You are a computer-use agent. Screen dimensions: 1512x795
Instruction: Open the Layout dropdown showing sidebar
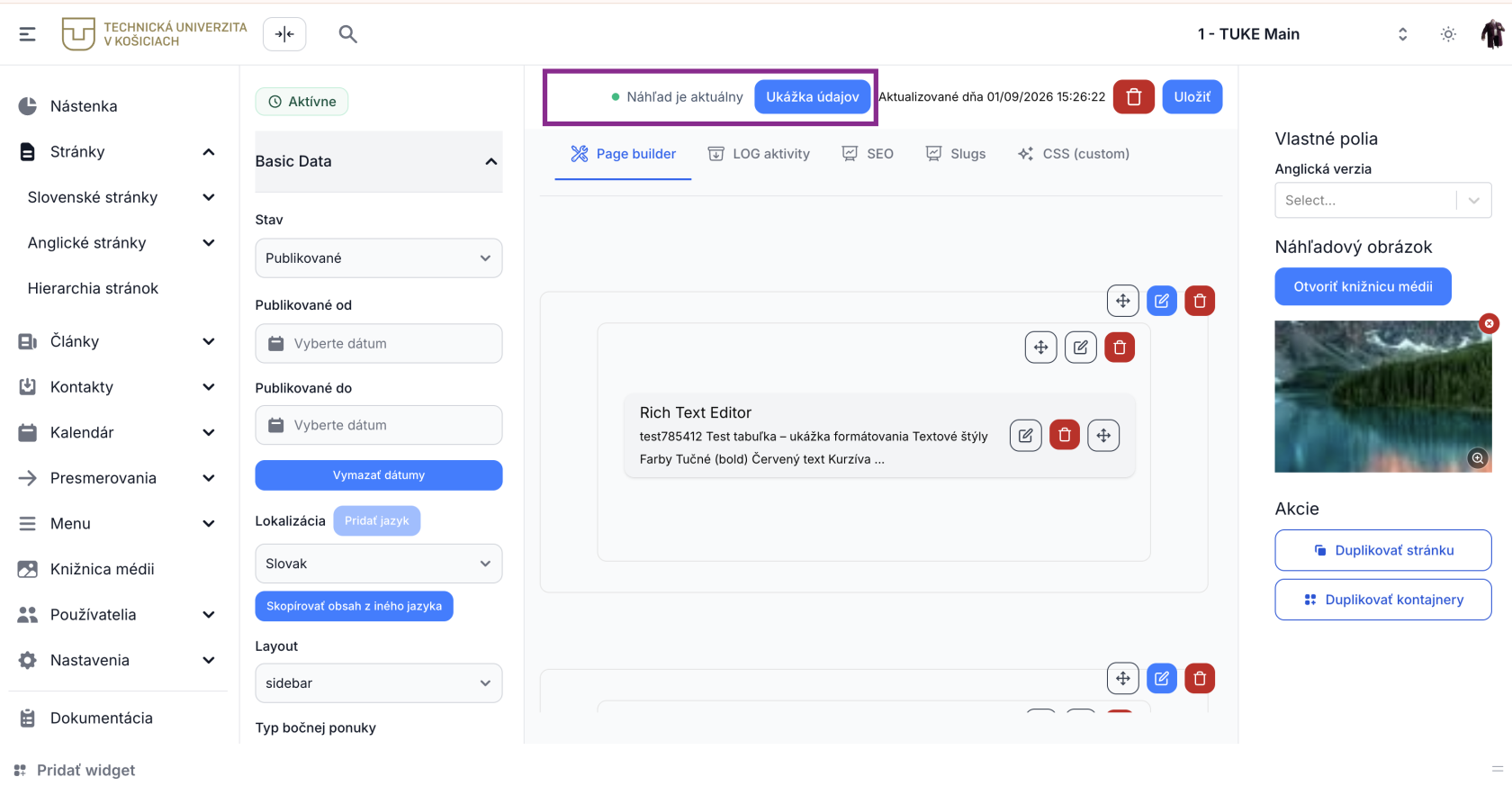379,683
